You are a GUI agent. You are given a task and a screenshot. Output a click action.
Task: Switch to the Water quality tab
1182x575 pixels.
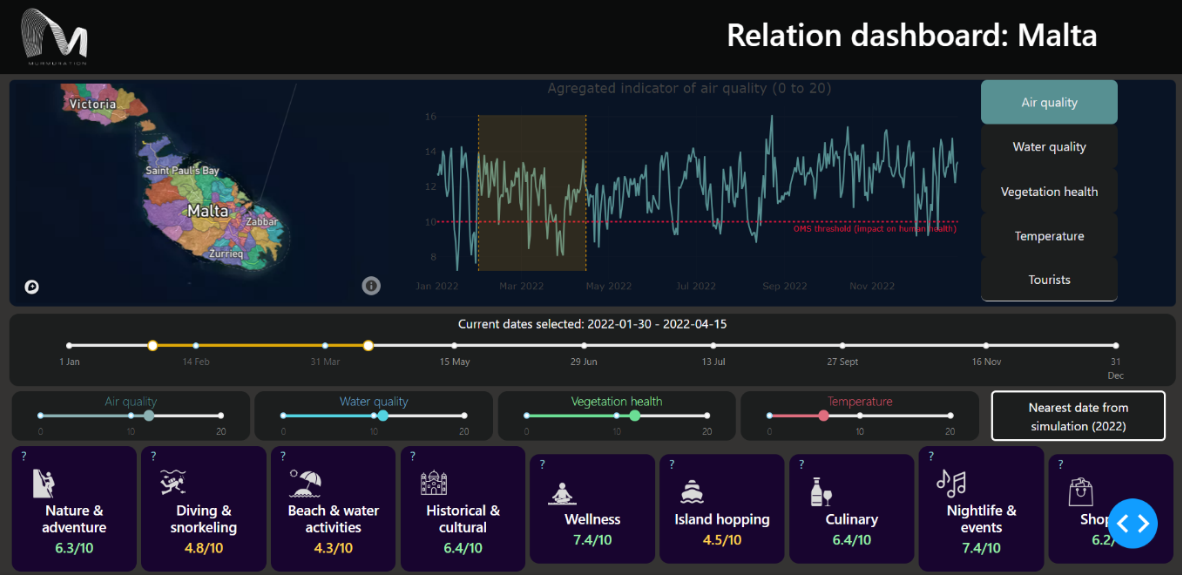[x=1049, y=147]
